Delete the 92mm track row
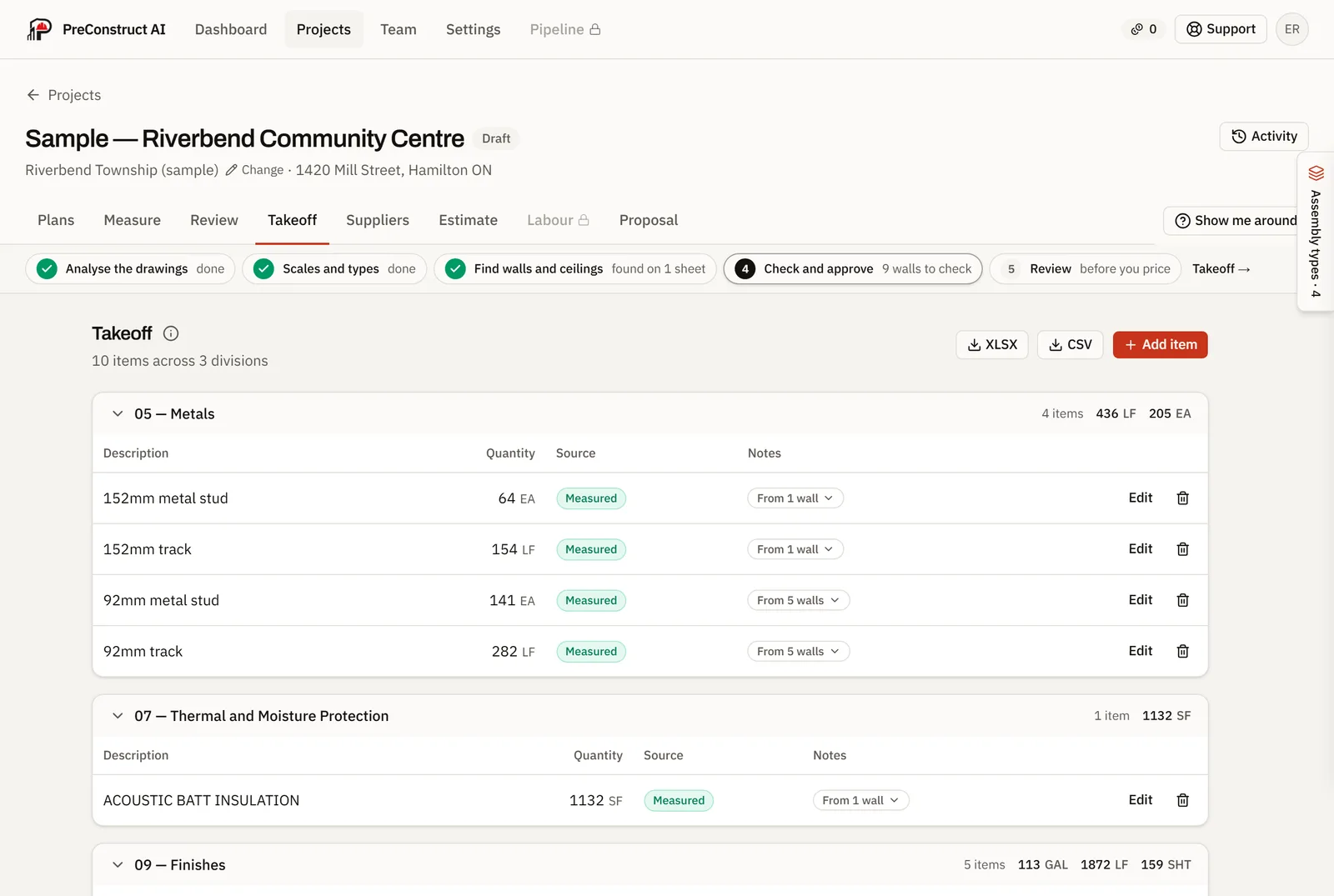This screenshot has width=1334, height=896. pos(1182,651)
